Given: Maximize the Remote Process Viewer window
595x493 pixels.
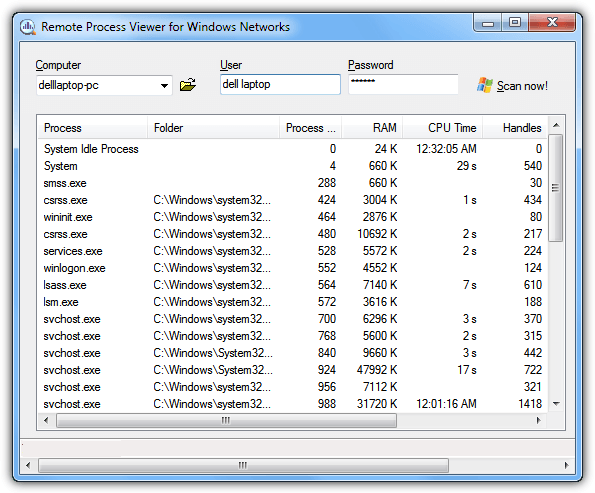Looking at the screenshot, I should tap(515, 23).
